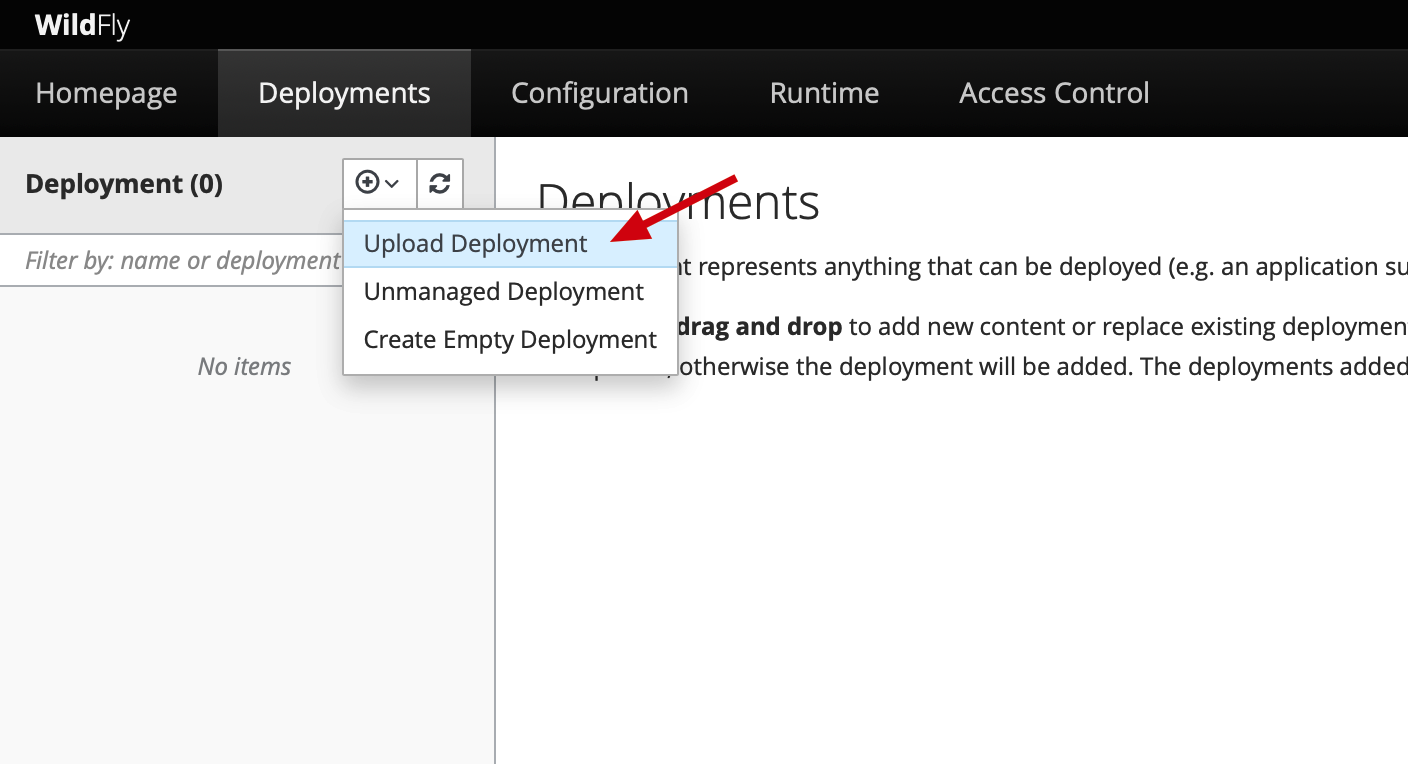Switch to the Deployments tab
The image size is (1408, 764).
(344, 93)
